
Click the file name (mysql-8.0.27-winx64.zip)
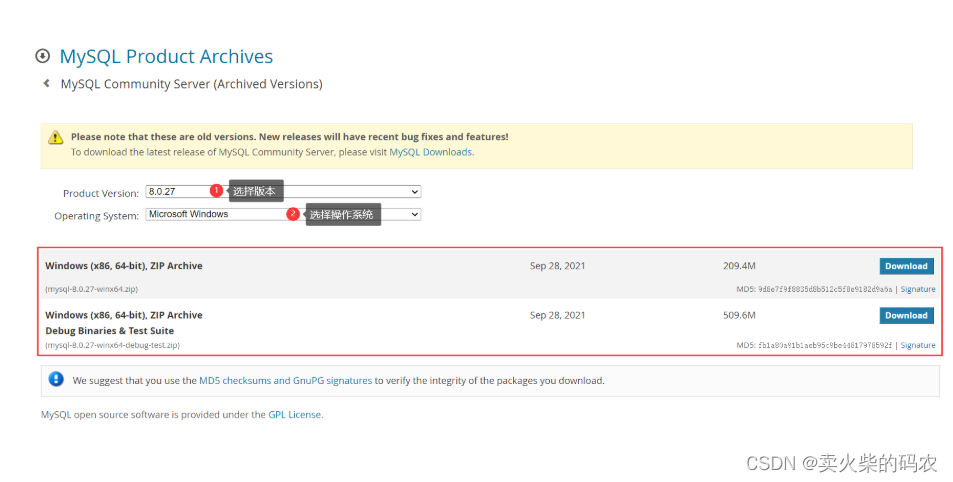pos(92,289)
